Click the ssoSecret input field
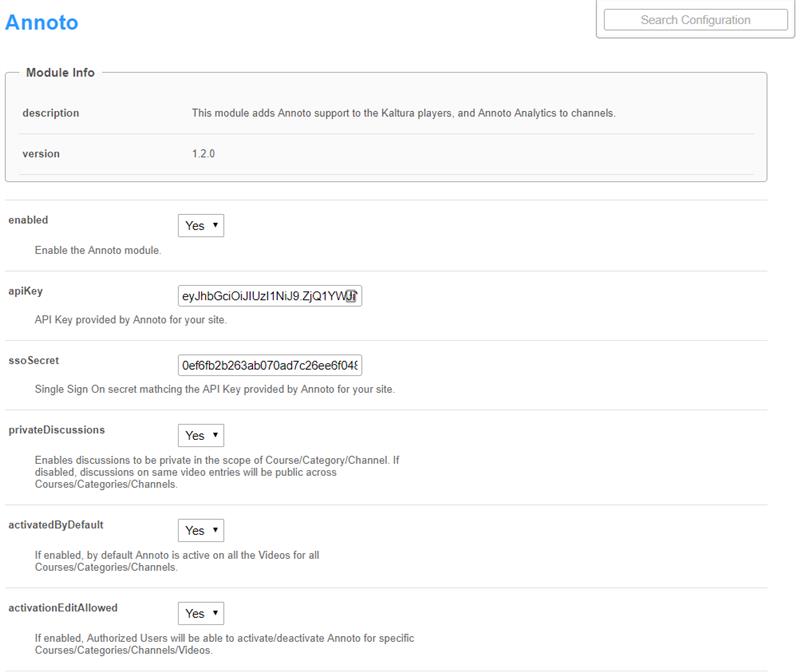Screen dimensions: 800x672 tap(270, 365)
